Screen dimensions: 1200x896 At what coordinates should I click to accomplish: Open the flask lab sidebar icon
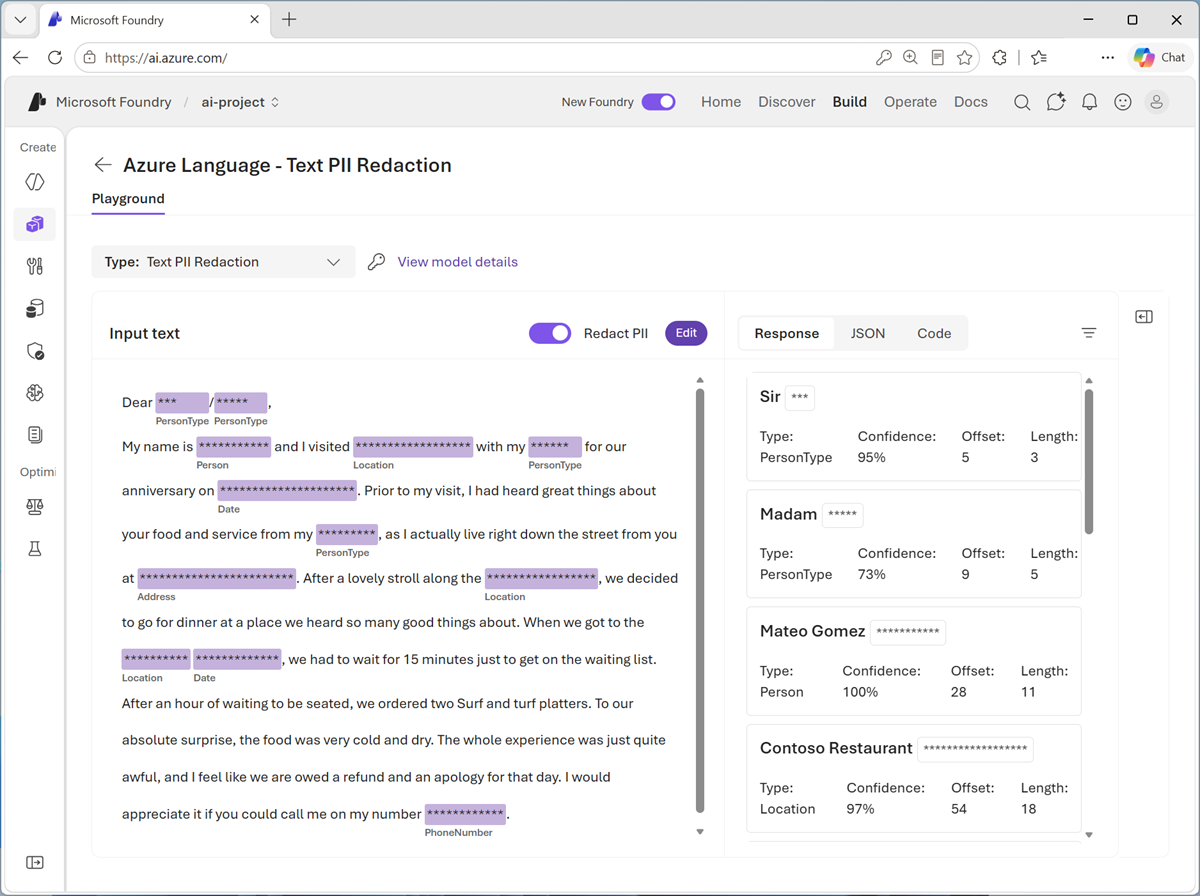[35, 548]
